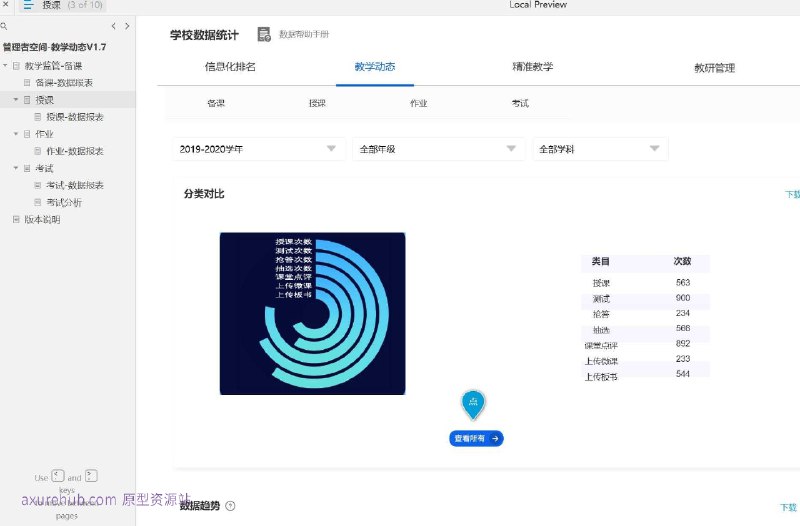Click the blue 点 map pin marker
This screenshot has width=800, height=526.
(x=473, y=404)
